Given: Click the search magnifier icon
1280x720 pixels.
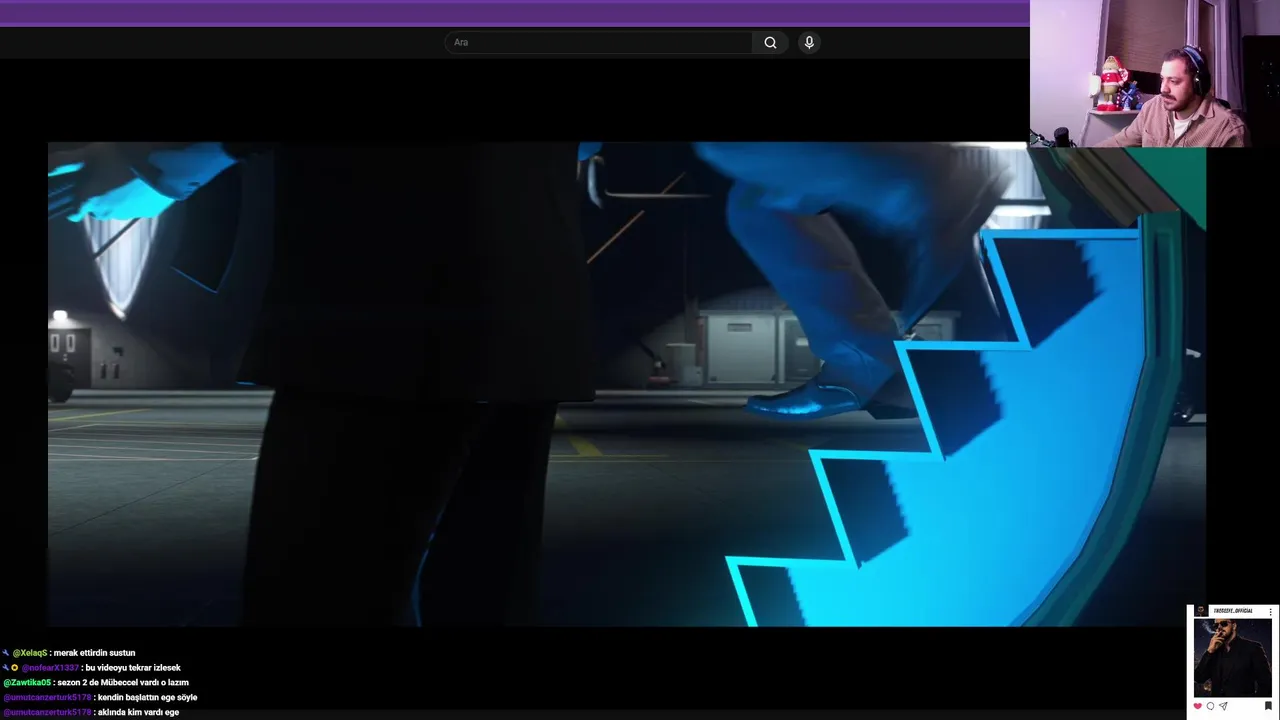Looking at the screenshot, I should point(770,42).
